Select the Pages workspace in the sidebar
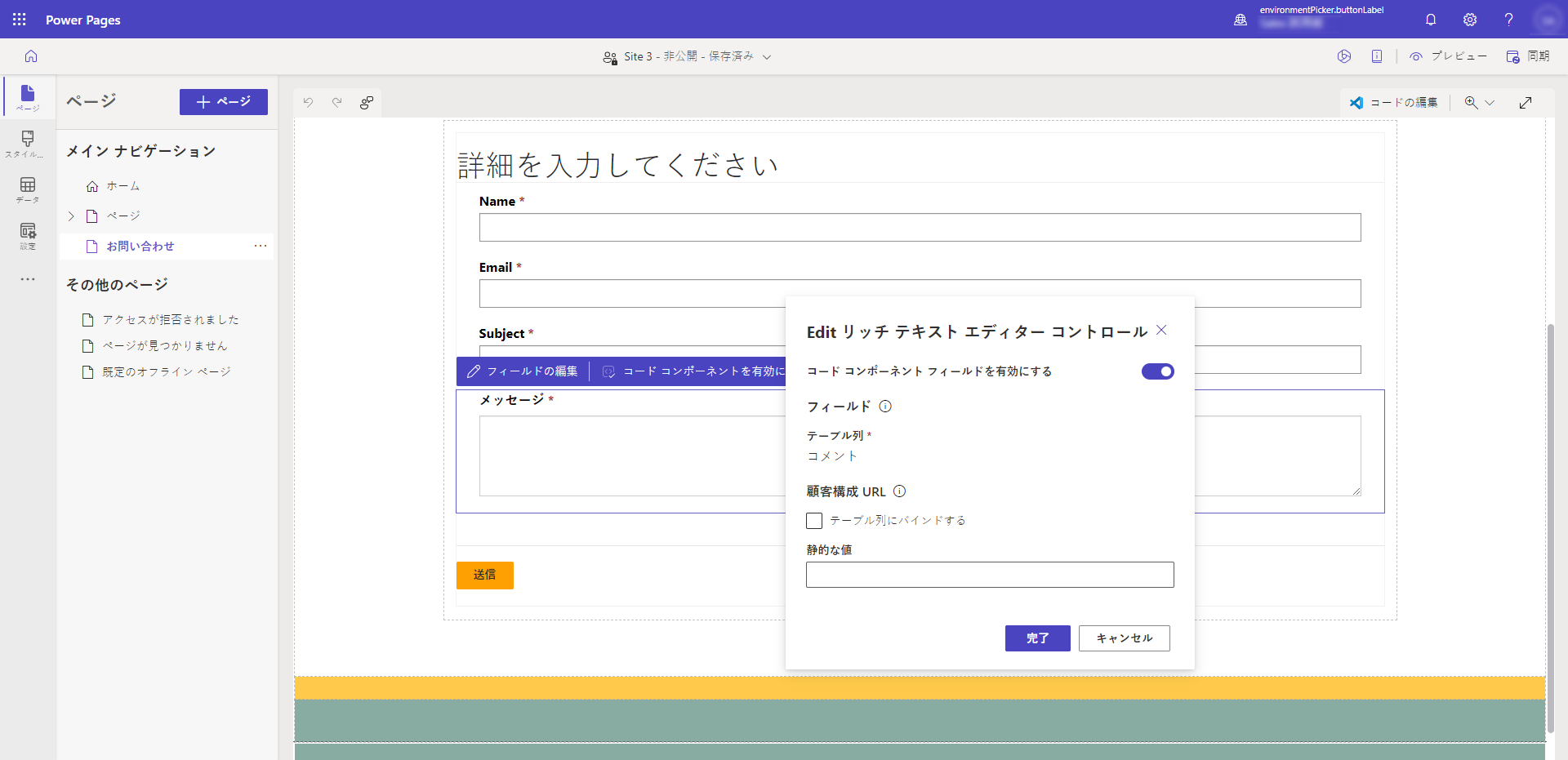The height and width of the screenshot is (760, 1568). click(28, 97)
